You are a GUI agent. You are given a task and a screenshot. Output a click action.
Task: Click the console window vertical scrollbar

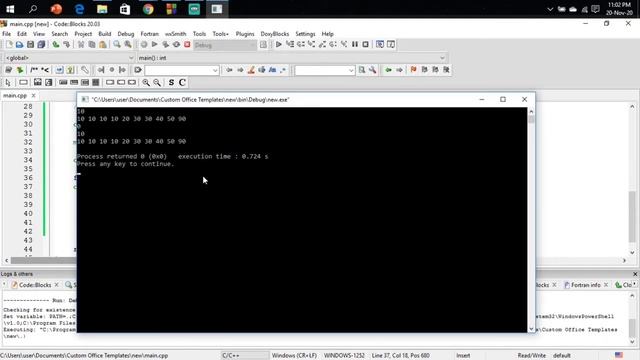coord(531,220)
